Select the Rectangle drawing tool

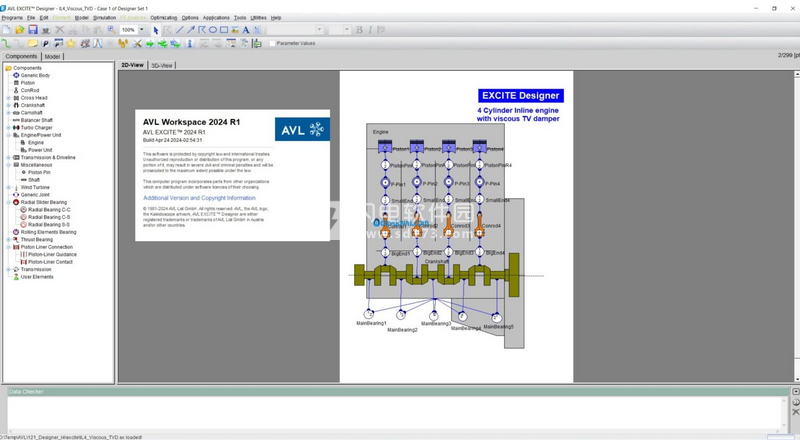223,30
